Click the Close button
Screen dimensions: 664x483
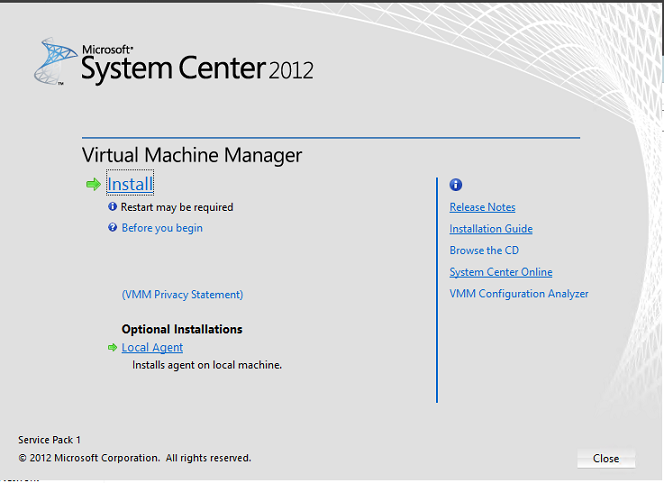[606, 458]
